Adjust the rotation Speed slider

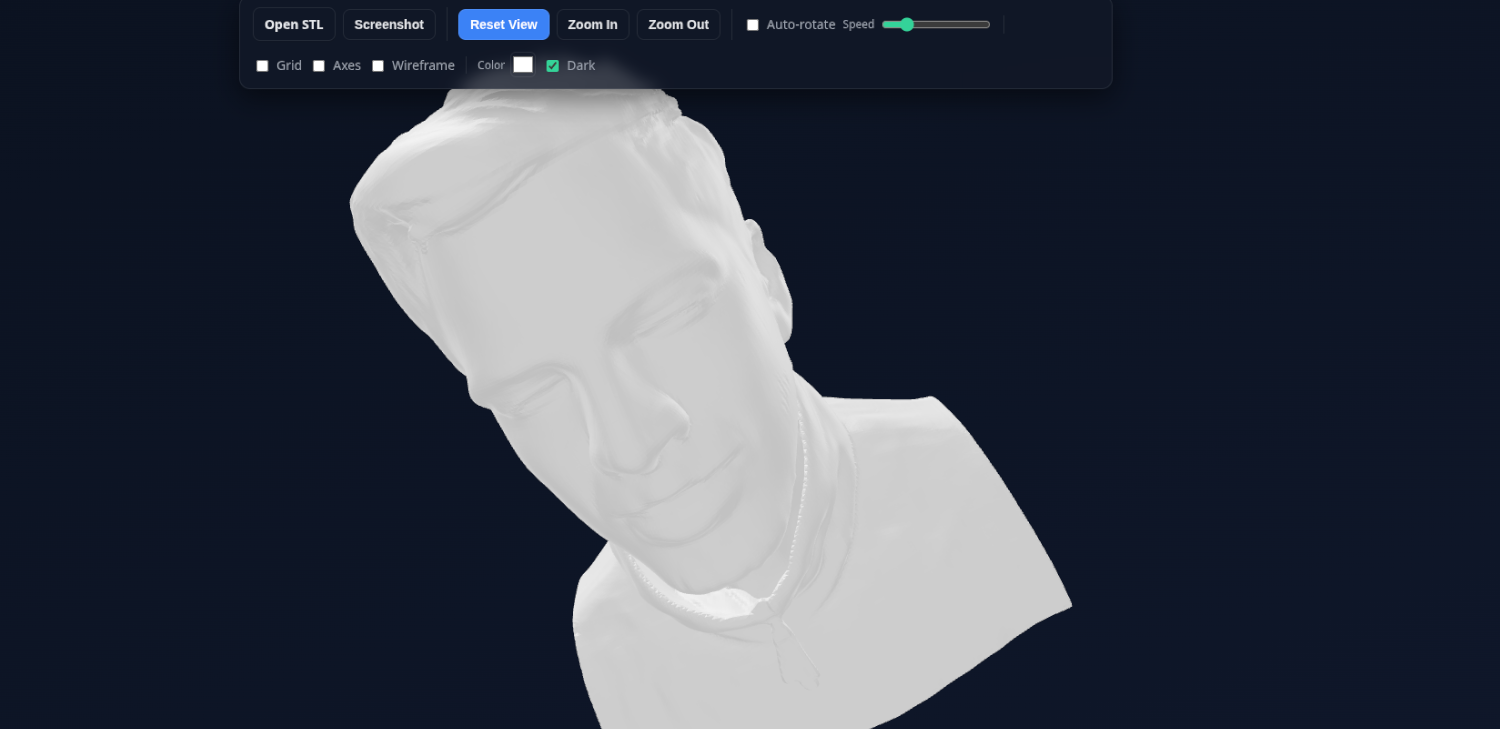pos(935,24)
